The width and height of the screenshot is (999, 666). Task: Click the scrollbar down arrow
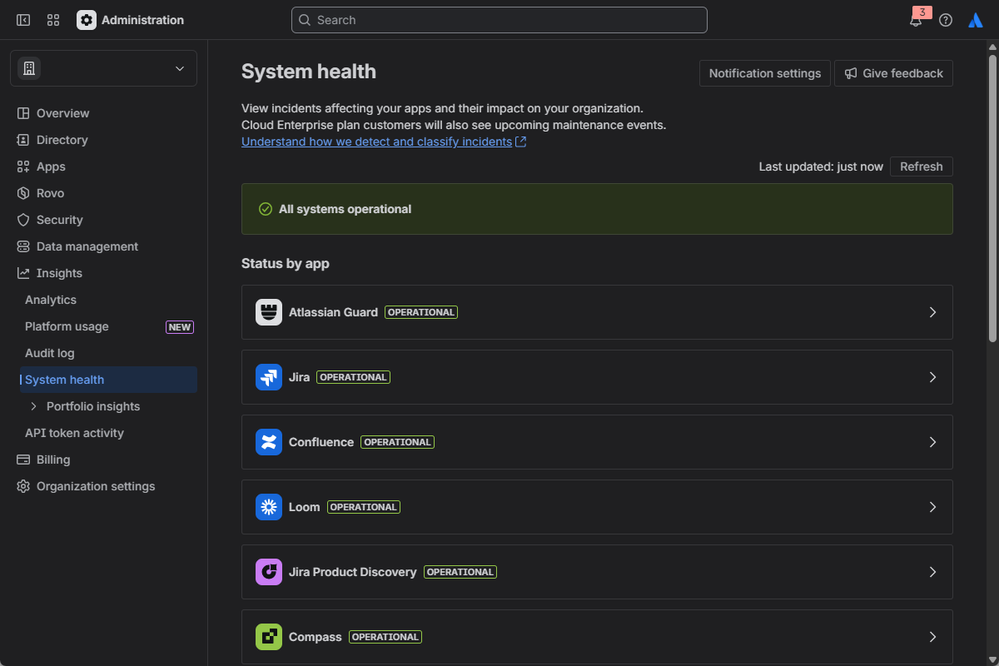pos(992,660)
